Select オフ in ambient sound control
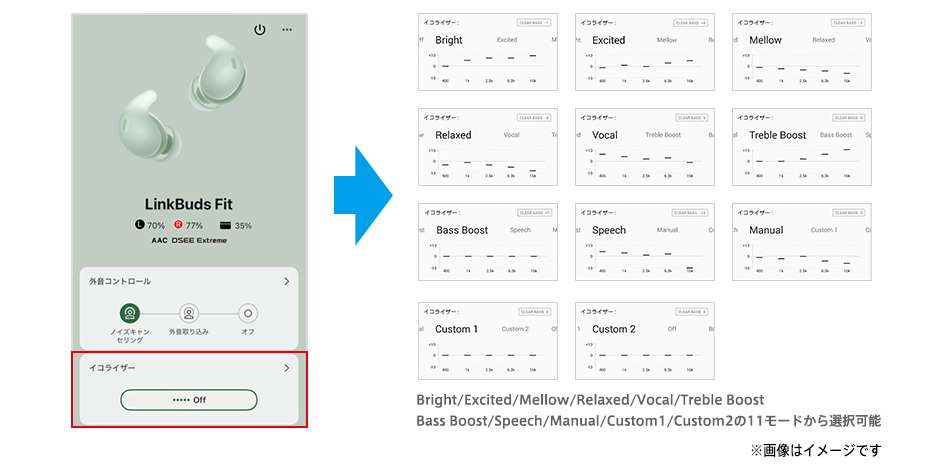This screenshot has height=470, width=950. click(248, 313)
